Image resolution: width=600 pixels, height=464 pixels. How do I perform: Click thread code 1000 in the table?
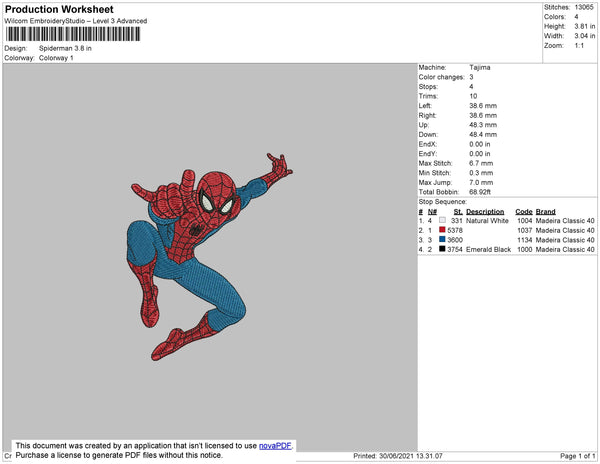pos(525,249)
